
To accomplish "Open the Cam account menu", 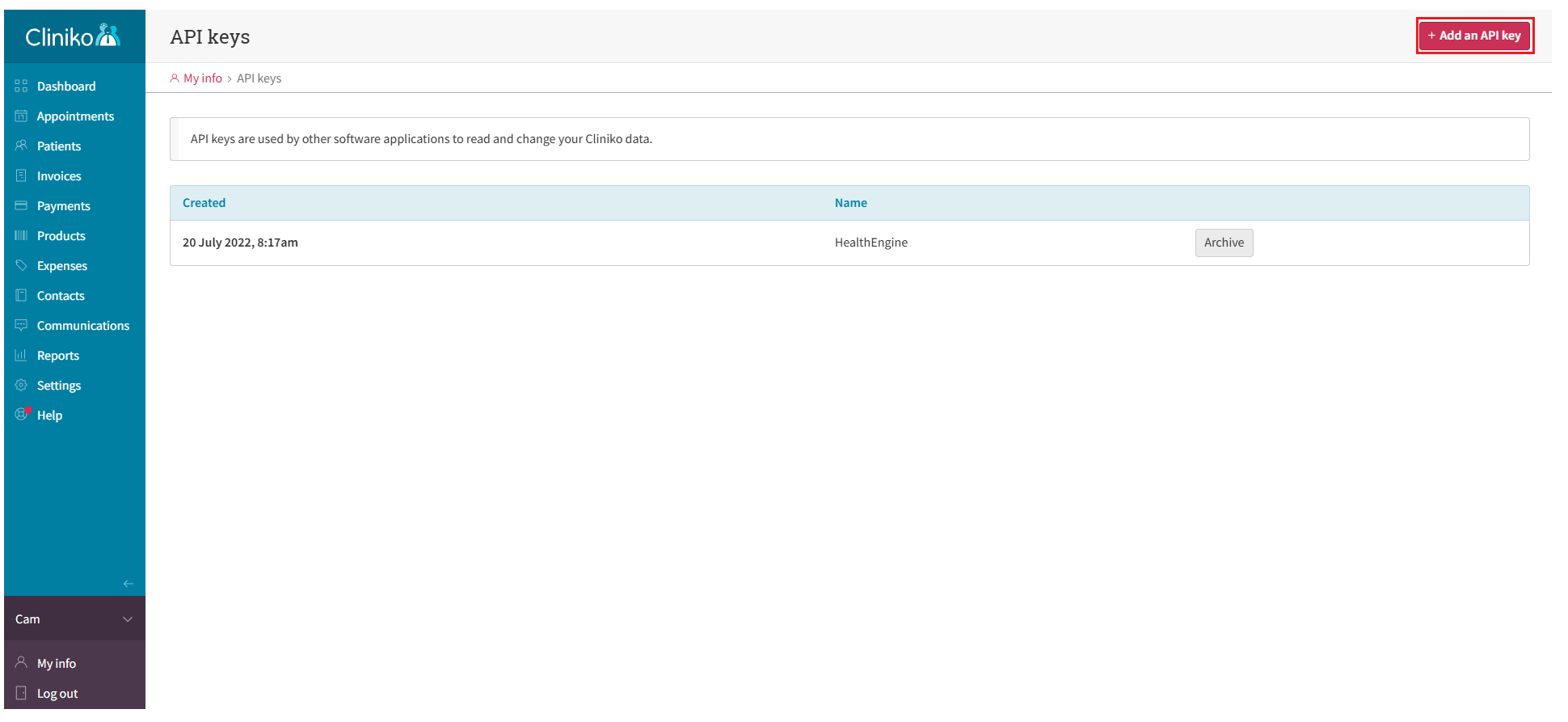I will tap(28, 619).
